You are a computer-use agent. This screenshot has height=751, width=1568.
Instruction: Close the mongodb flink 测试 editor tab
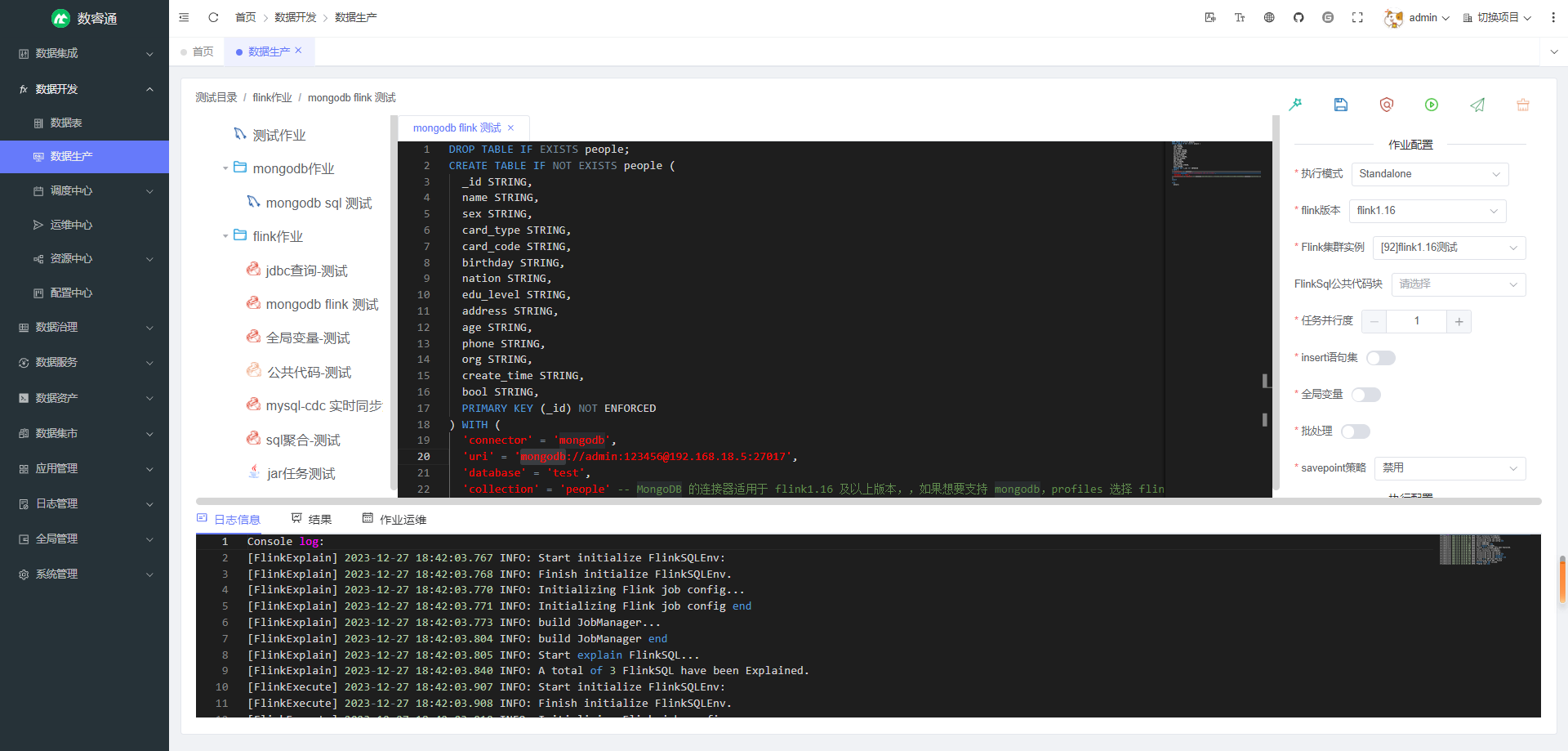(x=511, y=127)
